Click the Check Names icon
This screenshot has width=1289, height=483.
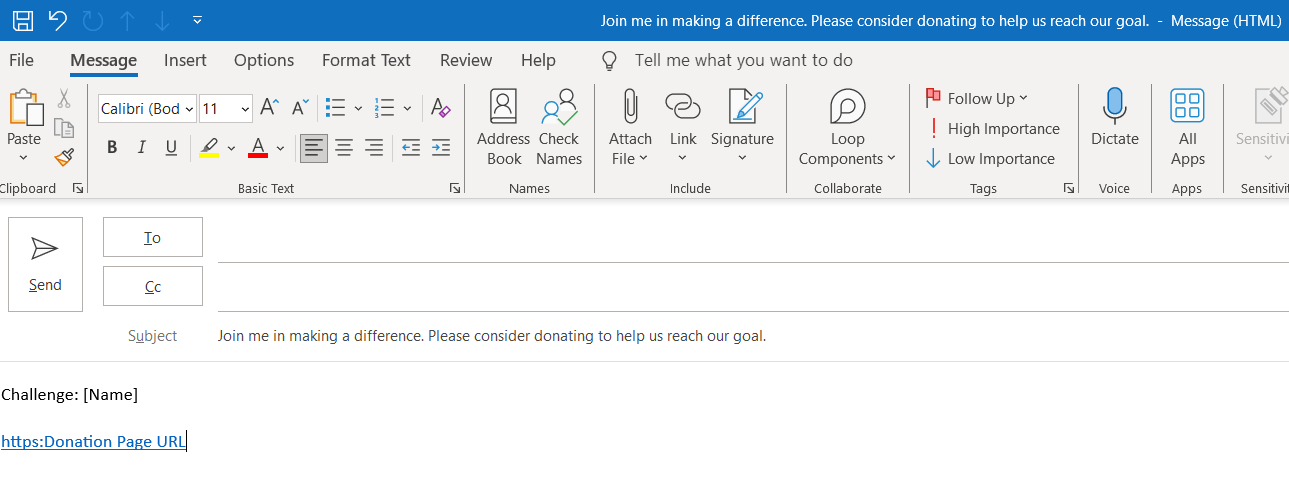pos(559,108)
